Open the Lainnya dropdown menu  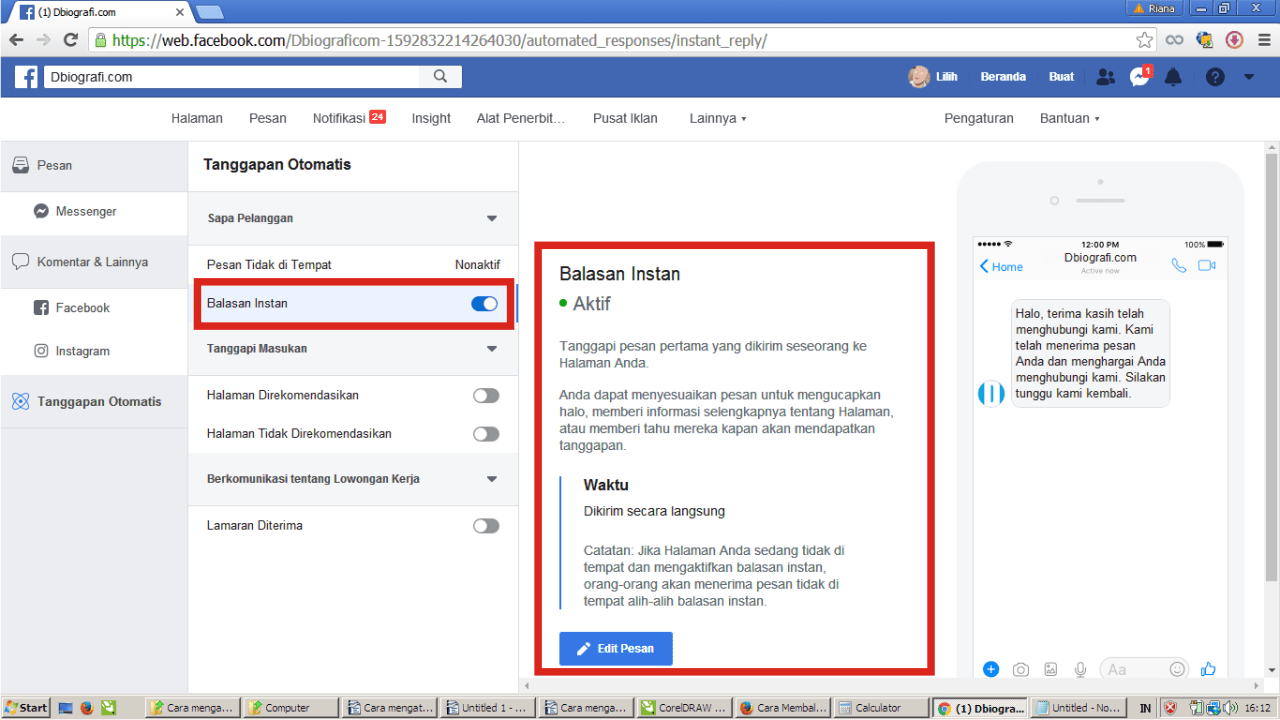(718, 118)
